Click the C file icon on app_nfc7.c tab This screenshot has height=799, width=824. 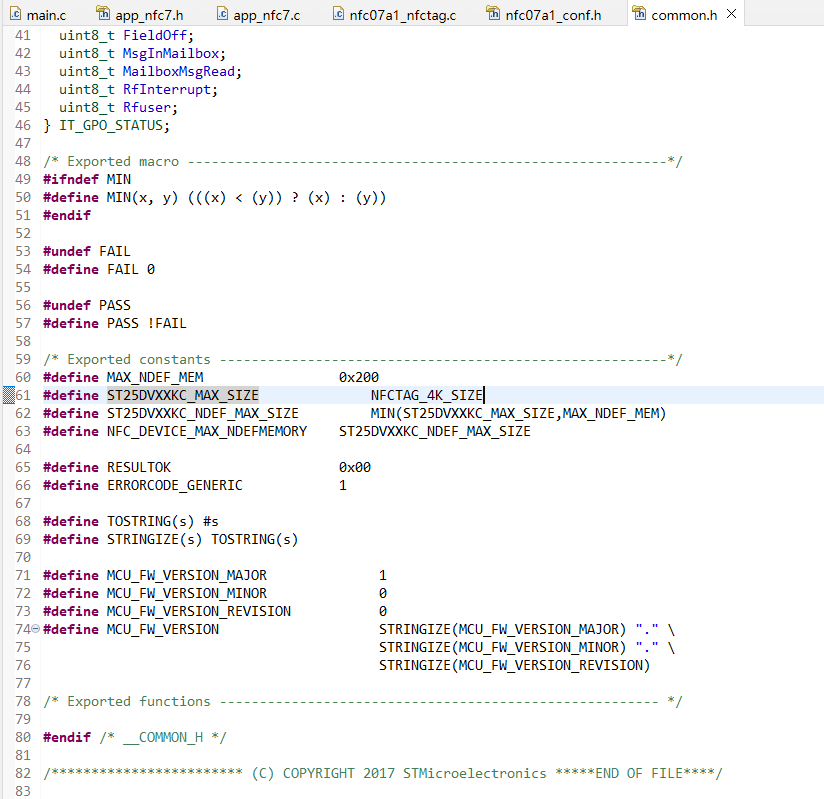[x=222, y=14]
